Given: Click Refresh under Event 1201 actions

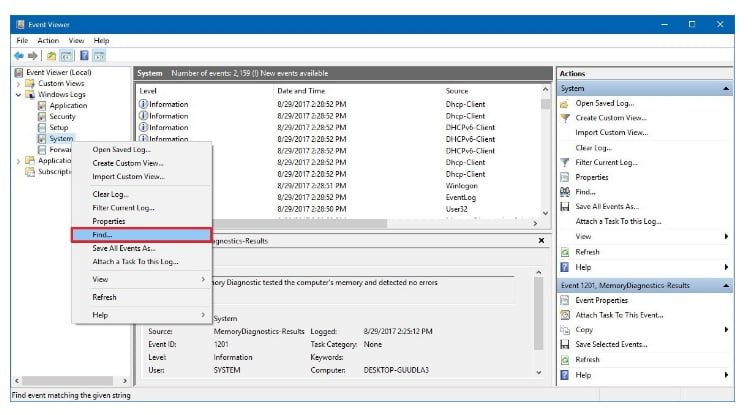Looking at the screenshot, I should [x=587, y=360].
